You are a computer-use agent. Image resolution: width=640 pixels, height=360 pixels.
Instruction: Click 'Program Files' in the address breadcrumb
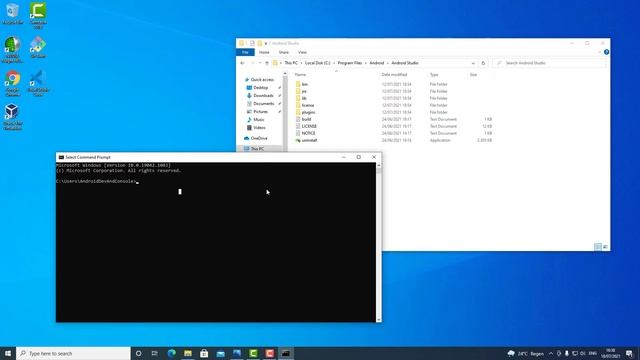pyautogui.click(x=350, y=63)
